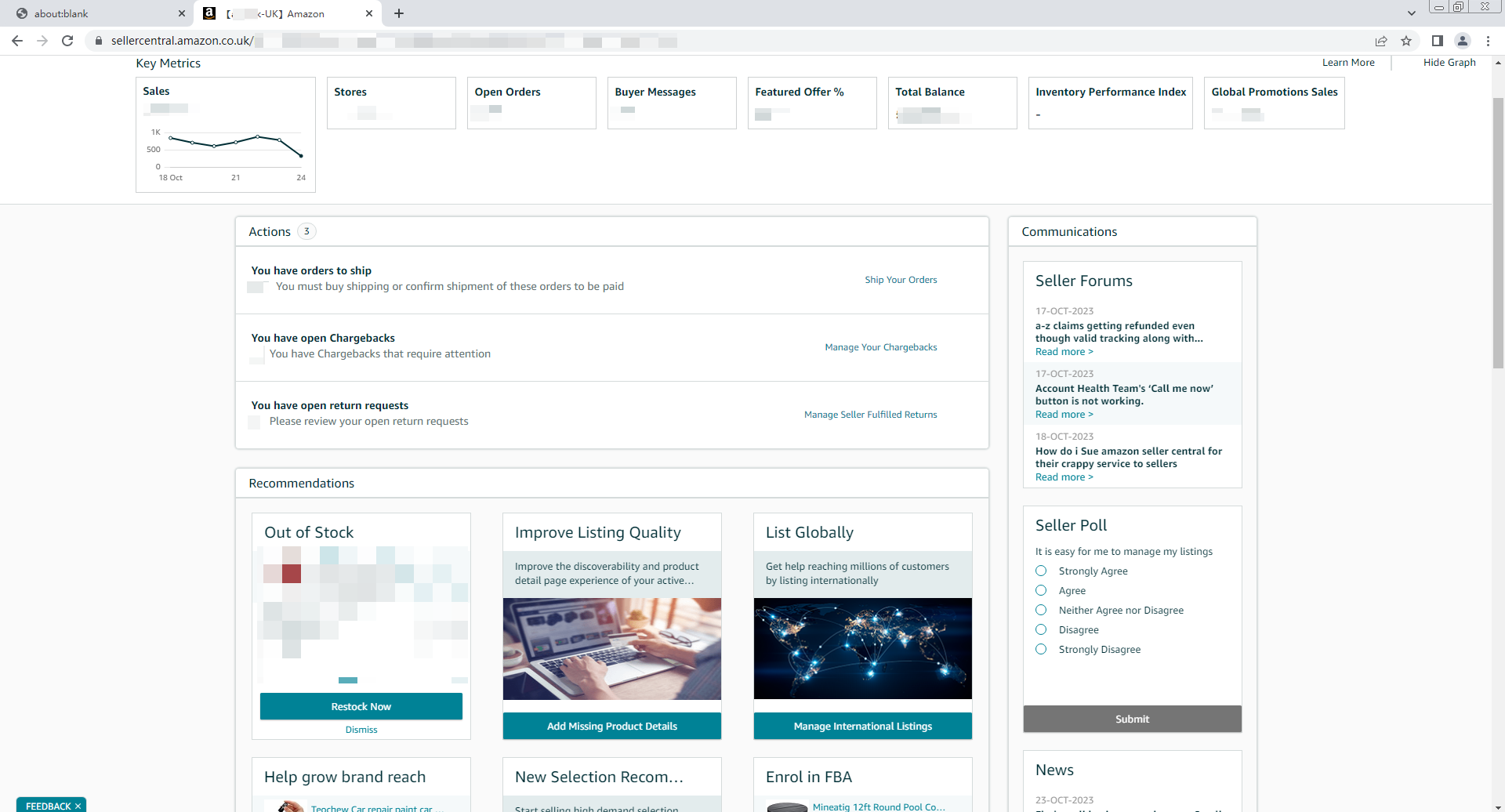
Task: Open the Sales metric card
Action: tap(226, 134)
